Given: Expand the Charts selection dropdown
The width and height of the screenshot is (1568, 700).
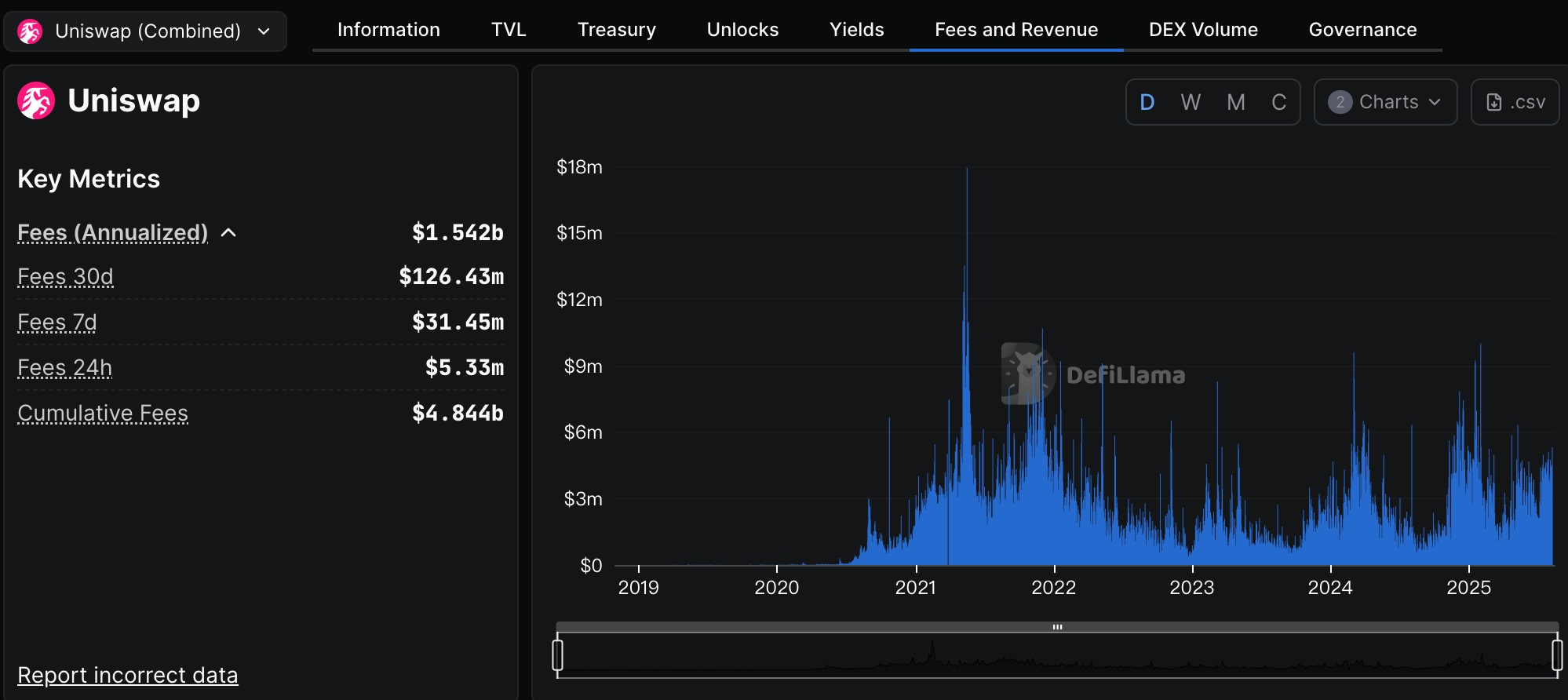Looking at the screenshot, I should (1385, 102).
